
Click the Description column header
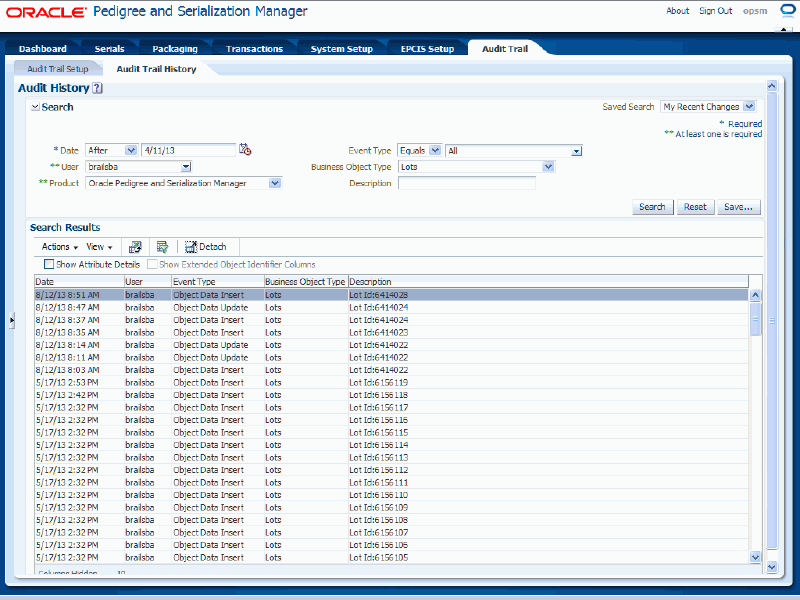[x=548, y=282]
